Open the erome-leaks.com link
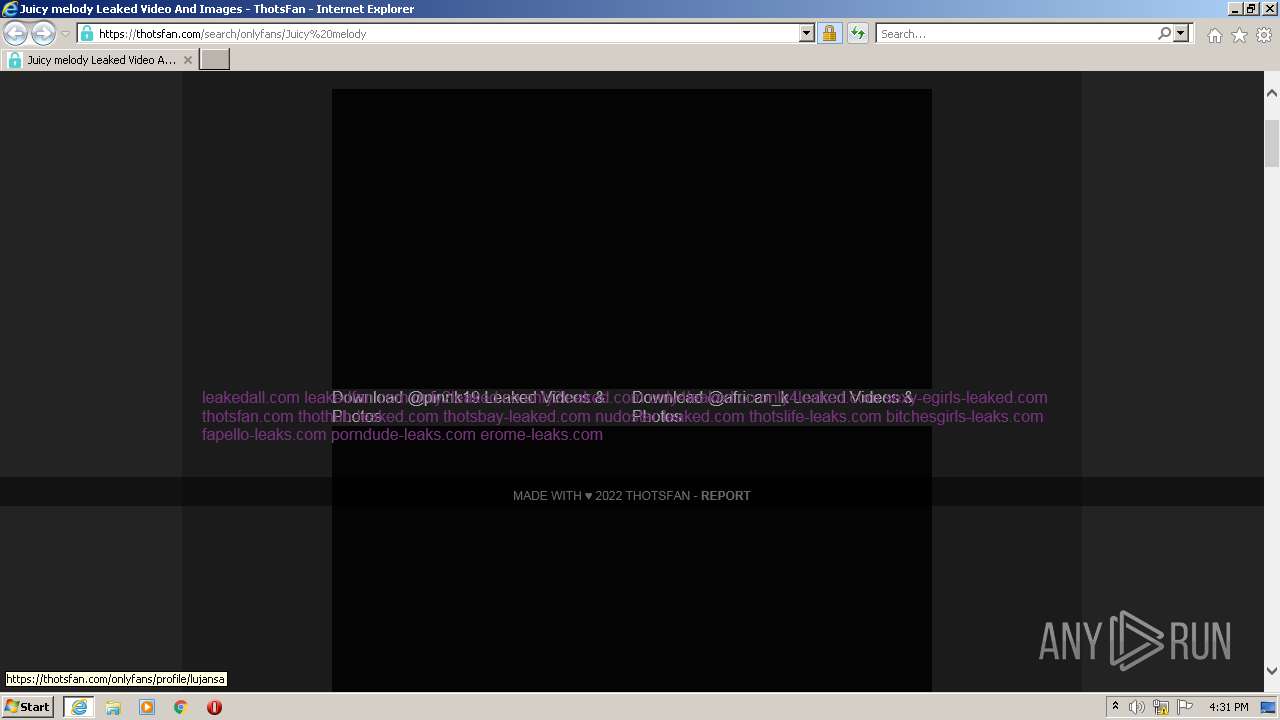Image resolution: width=1280 pixels, height=720 pixels. tap(541, 435)
